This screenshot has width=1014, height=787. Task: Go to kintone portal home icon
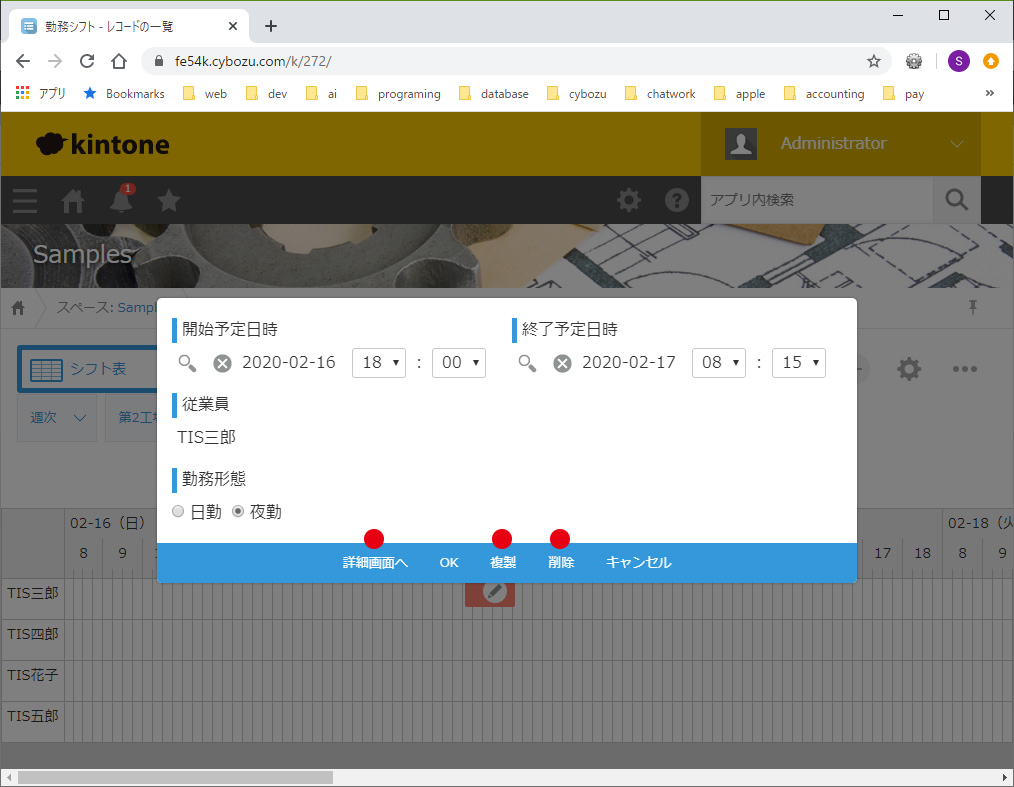pos(73,201)
